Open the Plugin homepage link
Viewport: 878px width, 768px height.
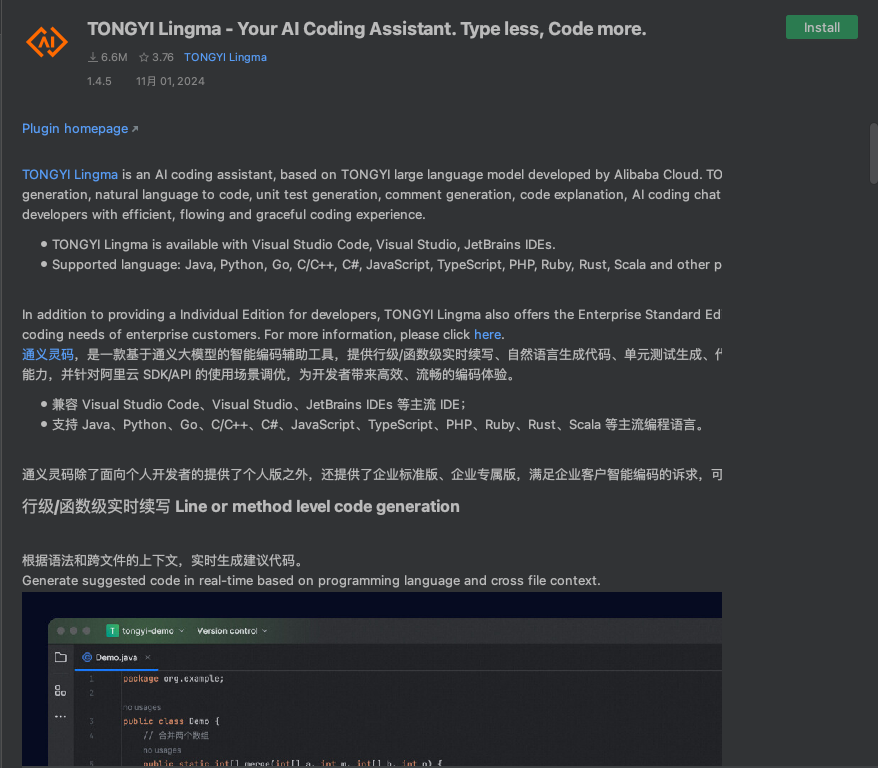pos(80,129)
